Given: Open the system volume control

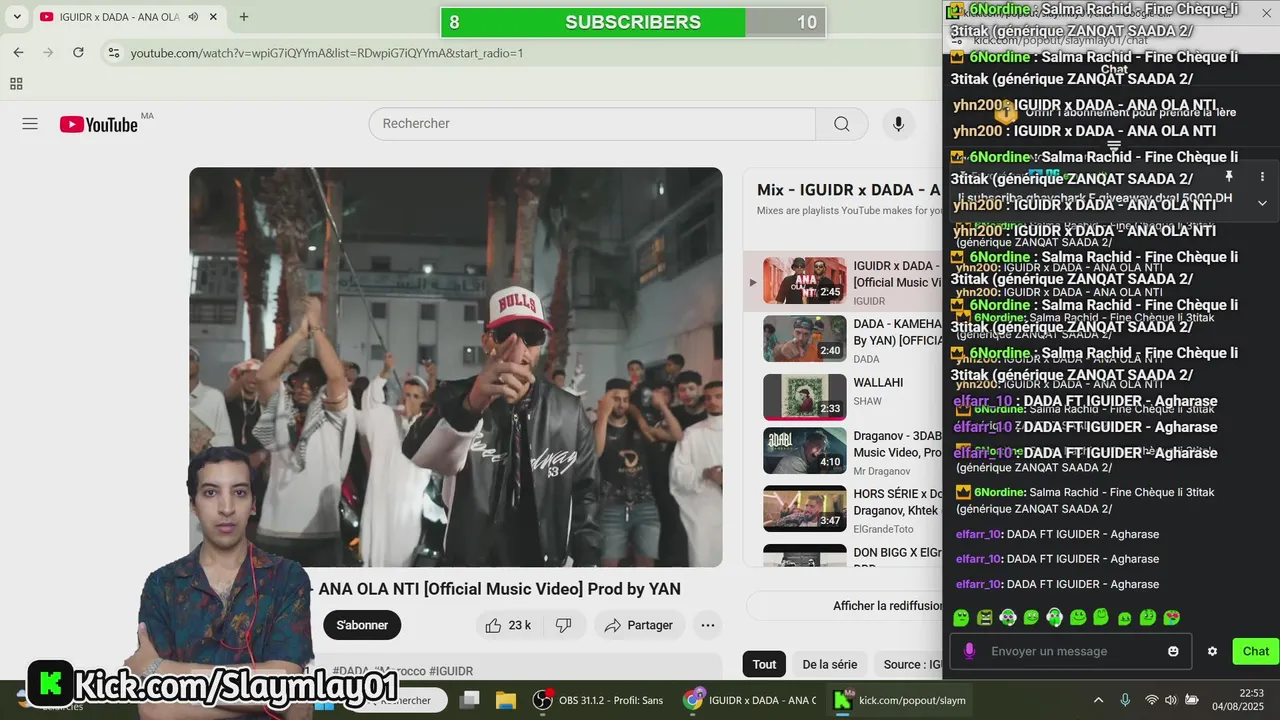Looking at the screenshot, I should click(x=1171, y=700).
